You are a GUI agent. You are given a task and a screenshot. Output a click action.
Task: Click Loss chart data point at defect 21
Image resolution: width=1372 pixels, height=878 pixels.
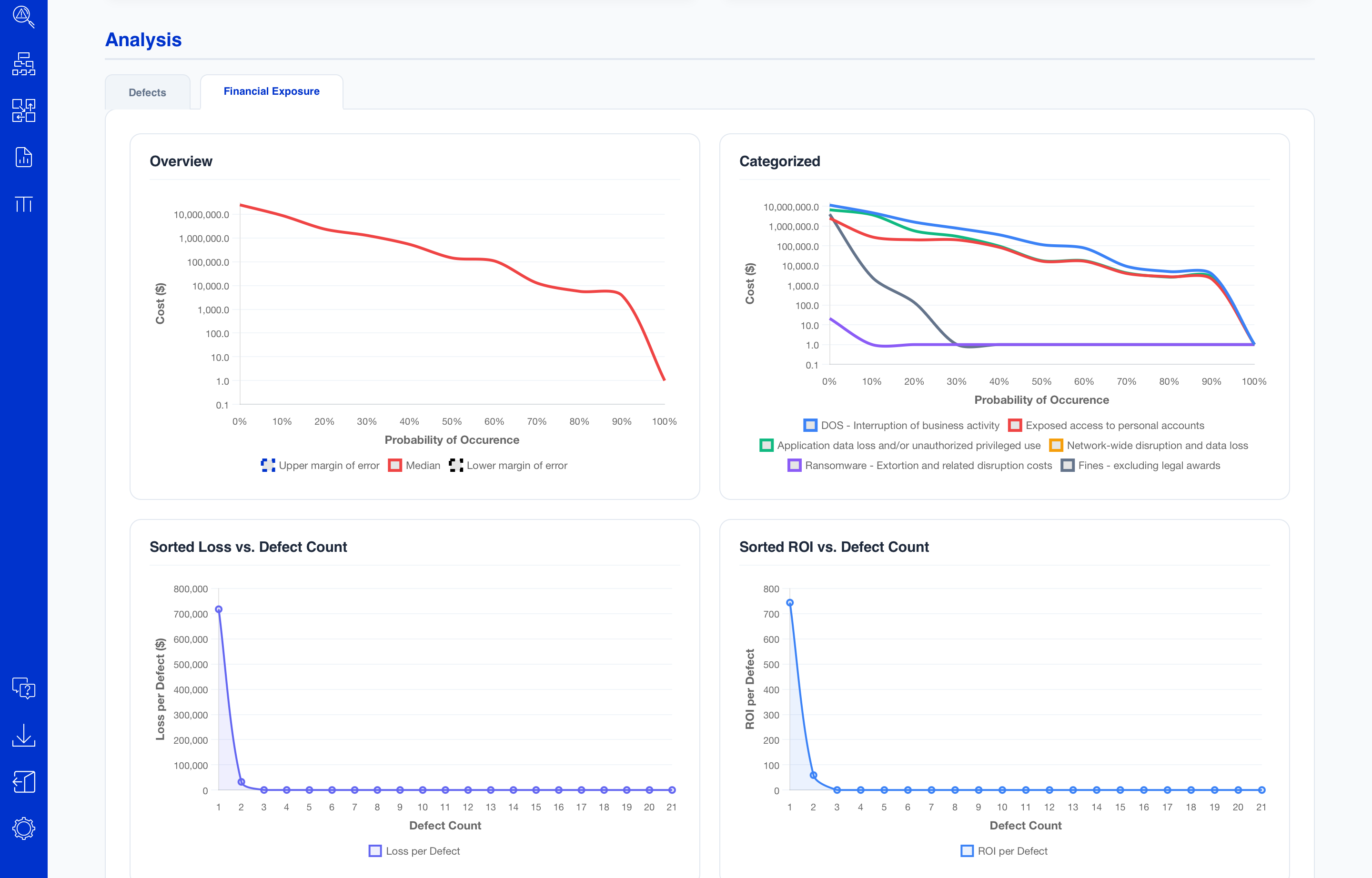pos(672,790)
